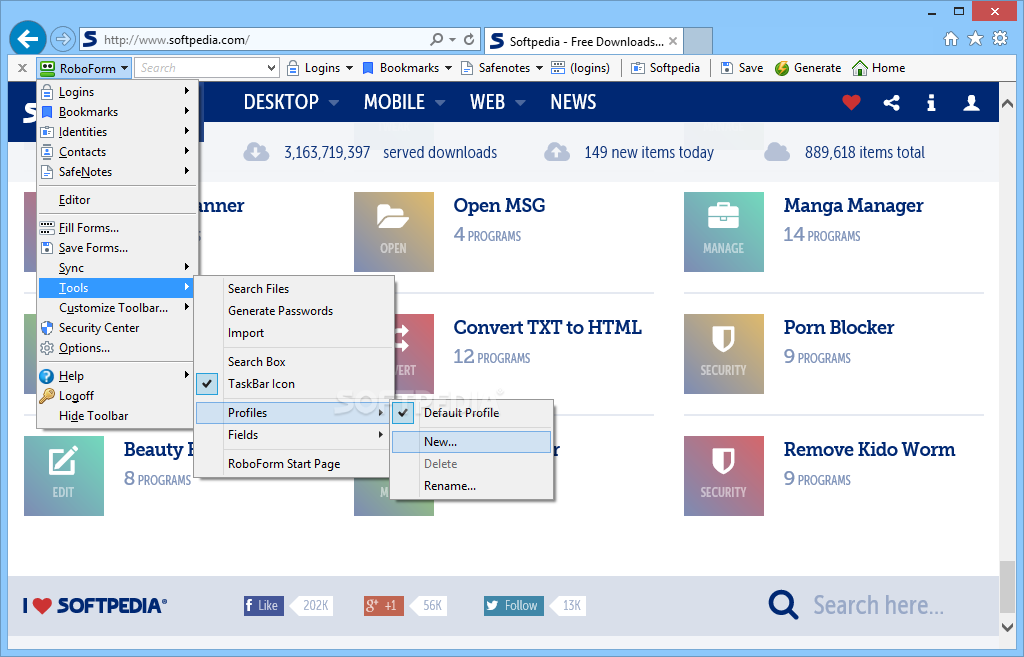
Task: Click the page scrollbar down arrow
Action: [x=1006, y=627]
